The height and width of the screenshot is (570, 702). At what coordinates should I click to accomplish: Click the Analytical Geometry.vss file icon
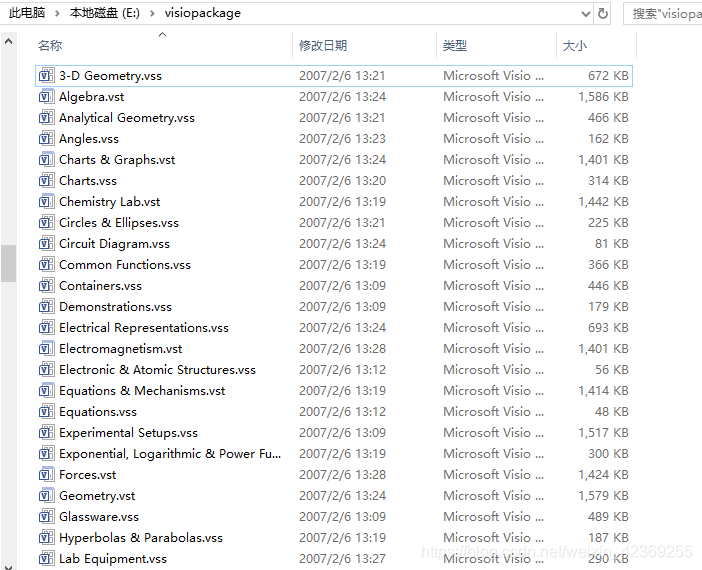46,118
